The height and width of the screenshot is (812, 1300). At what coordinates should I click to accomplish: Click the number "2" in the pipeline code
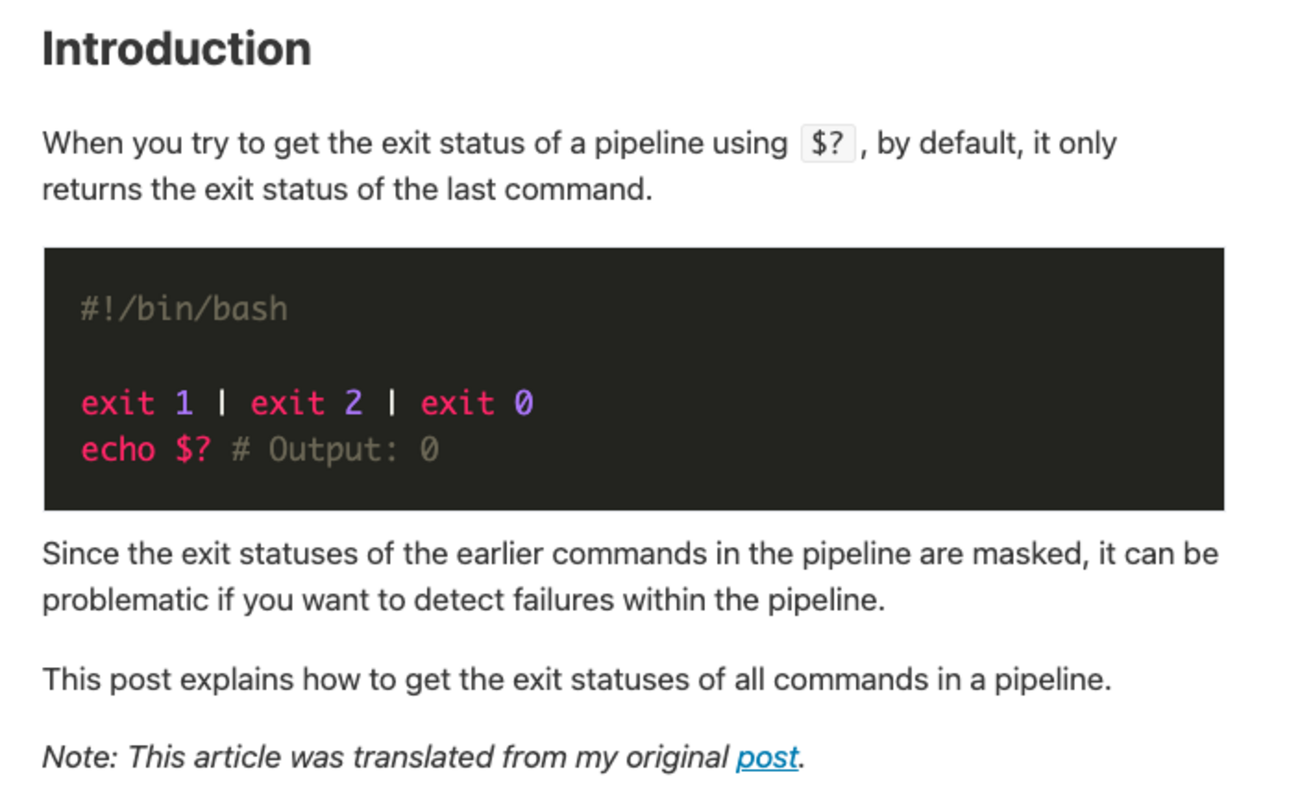353,403
